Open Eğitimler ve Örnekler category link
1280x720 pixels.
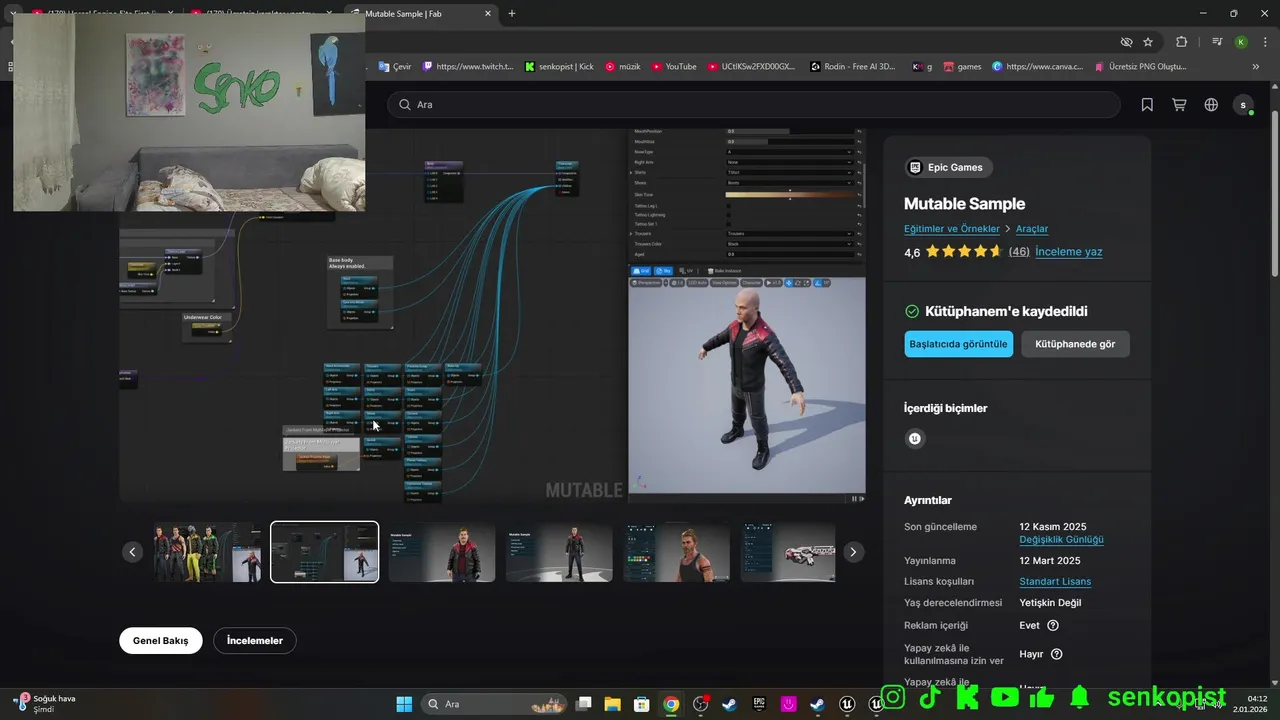pos(951,229)
